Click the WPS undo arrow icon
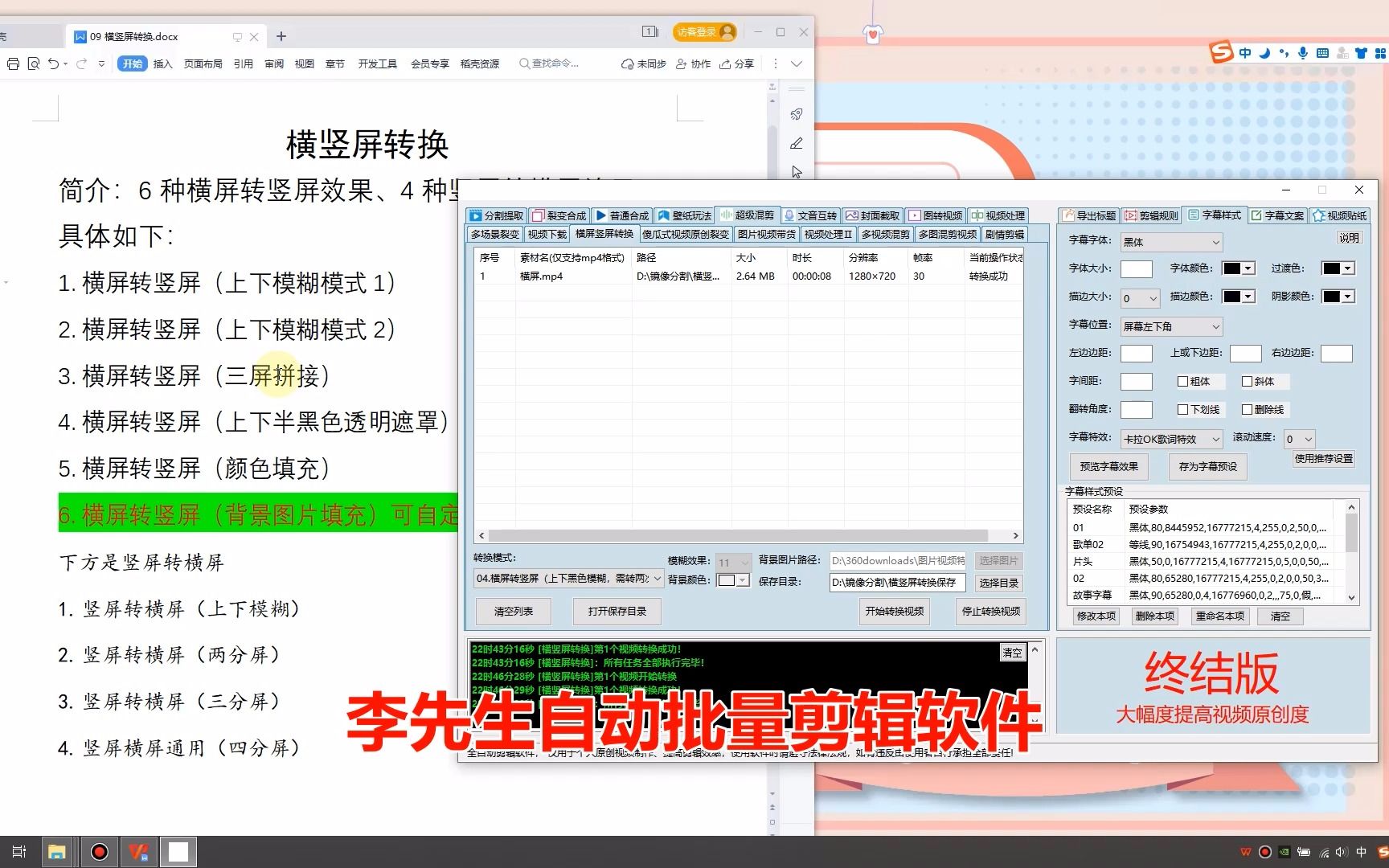Viewport: 1389px width, 868px height. click(x=53, y=63)
